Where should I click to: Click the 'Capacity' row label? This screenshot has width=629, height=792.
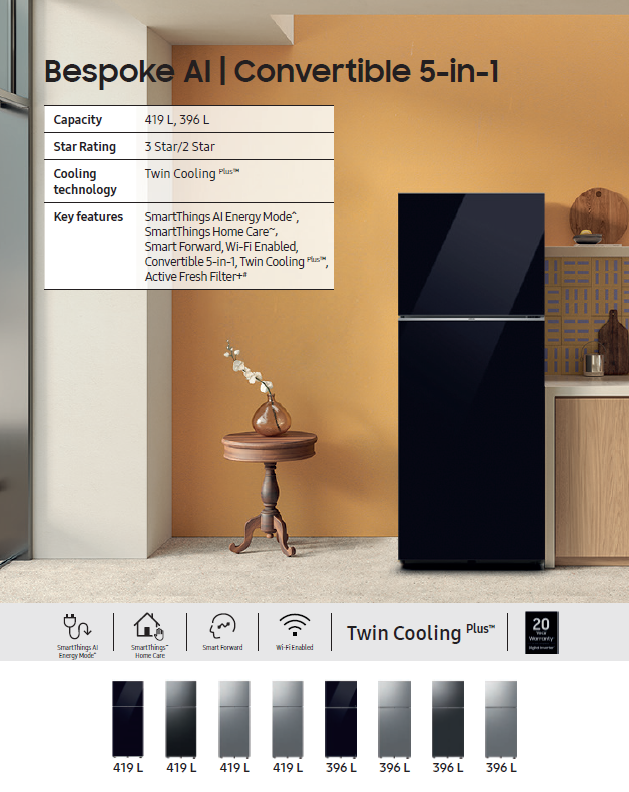pos(78,120)
